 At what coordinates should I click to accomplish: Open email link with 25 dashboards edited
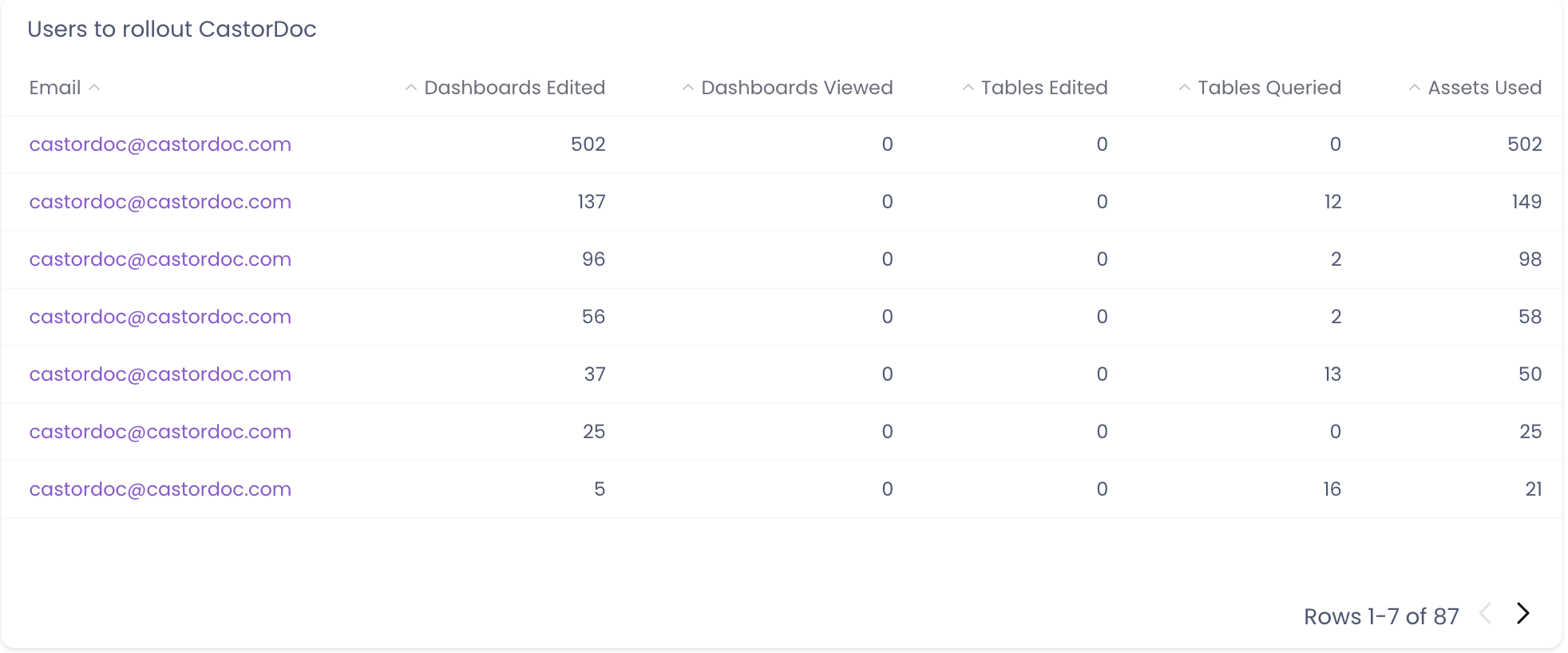coord(160,432)
